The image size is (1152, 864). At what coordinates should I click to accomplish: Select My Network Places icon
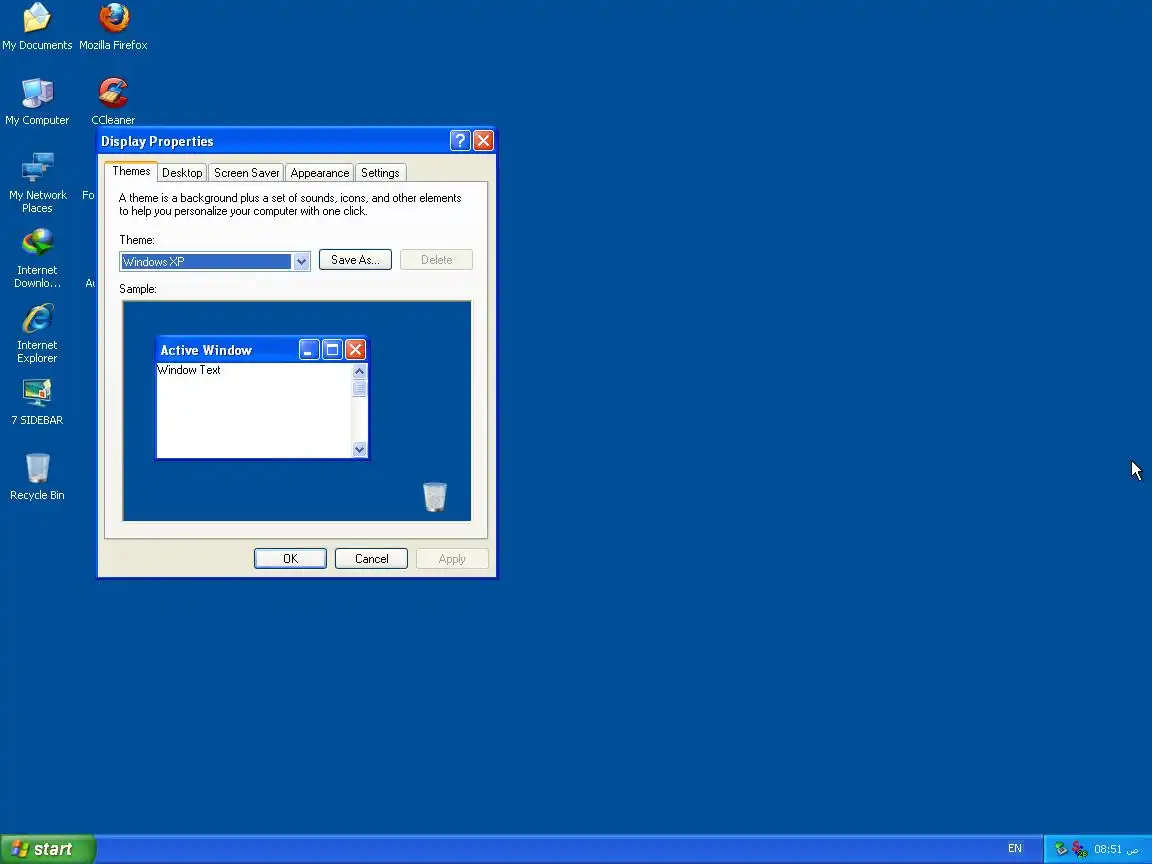point(37,182)
